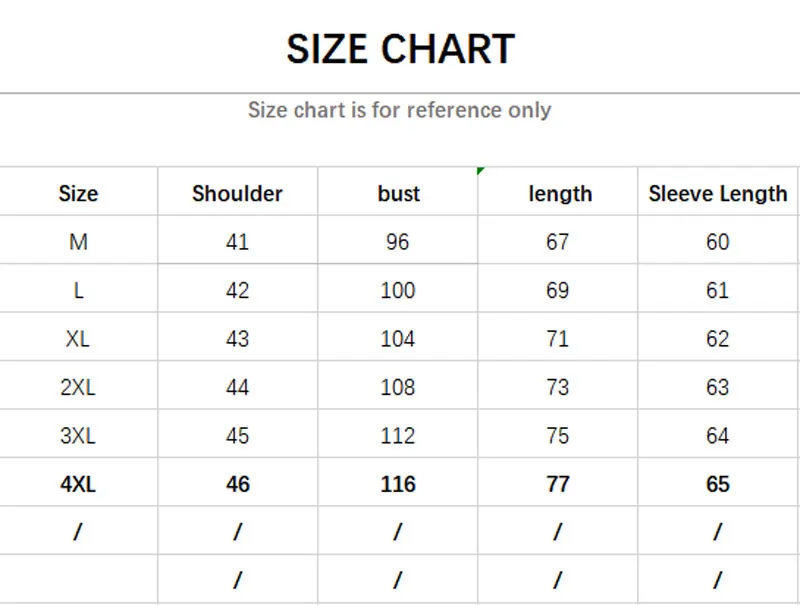
Task: Click the bust column header
Action: [x=398, y=194]
